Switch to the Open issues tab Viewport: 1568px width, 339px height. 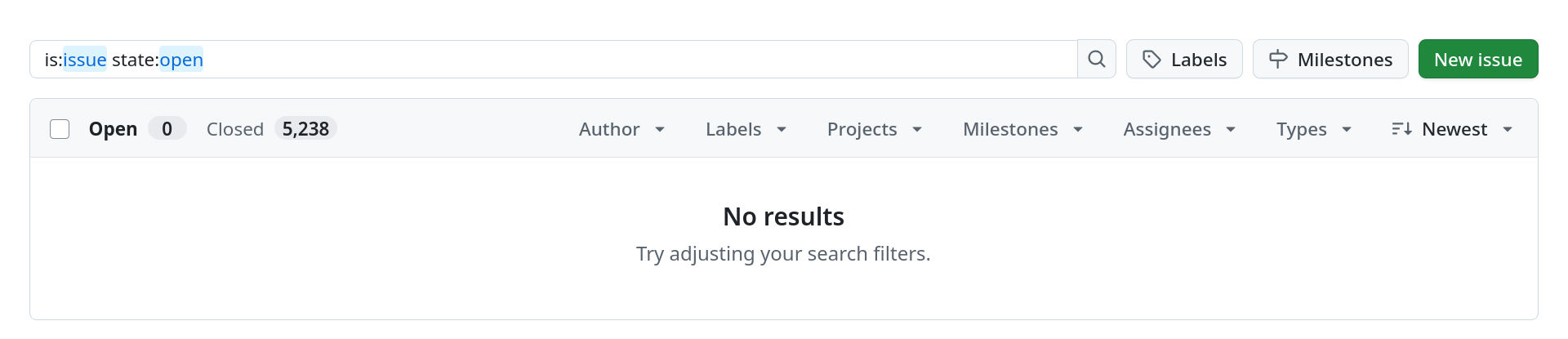113,129
